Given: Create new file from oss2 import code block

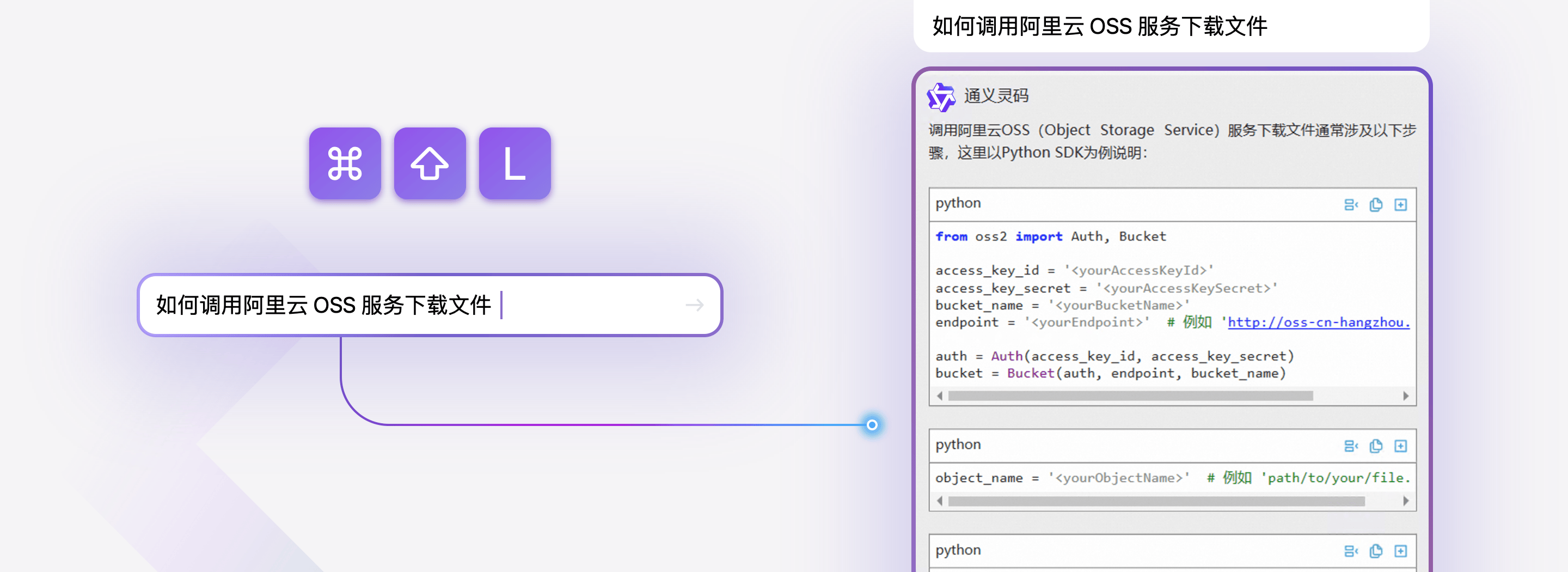Looking at the screenshot, I should pyautogui.click(x=1401, y=205).
